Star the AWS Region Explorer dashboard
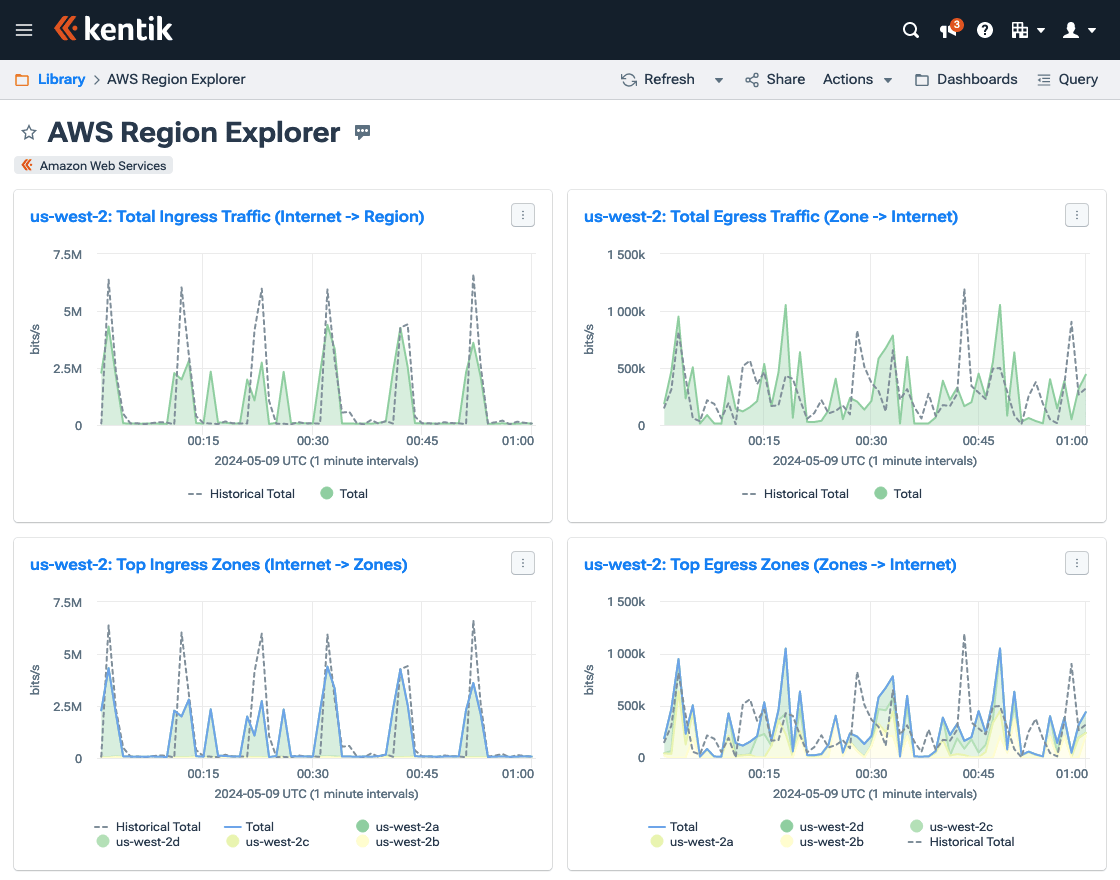 [28, 131]
